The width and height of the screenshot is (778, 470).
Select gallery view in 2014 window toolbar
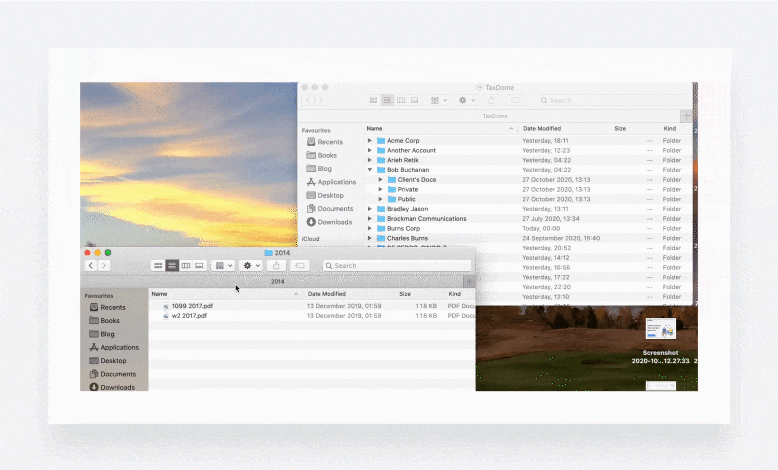[199, 265]
